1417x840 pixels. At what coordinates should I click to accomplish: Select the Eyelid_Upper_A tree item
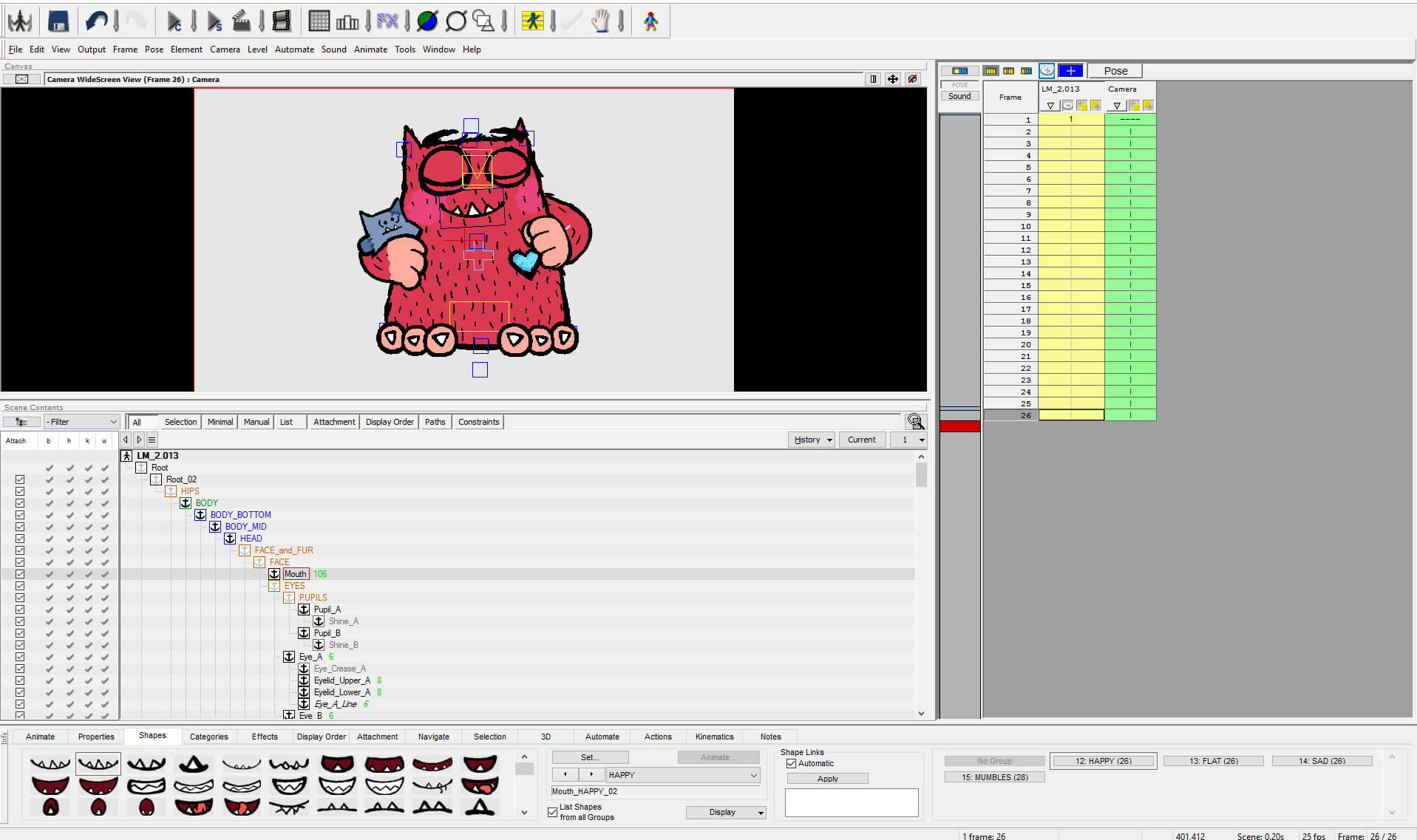tap(341, 680)
